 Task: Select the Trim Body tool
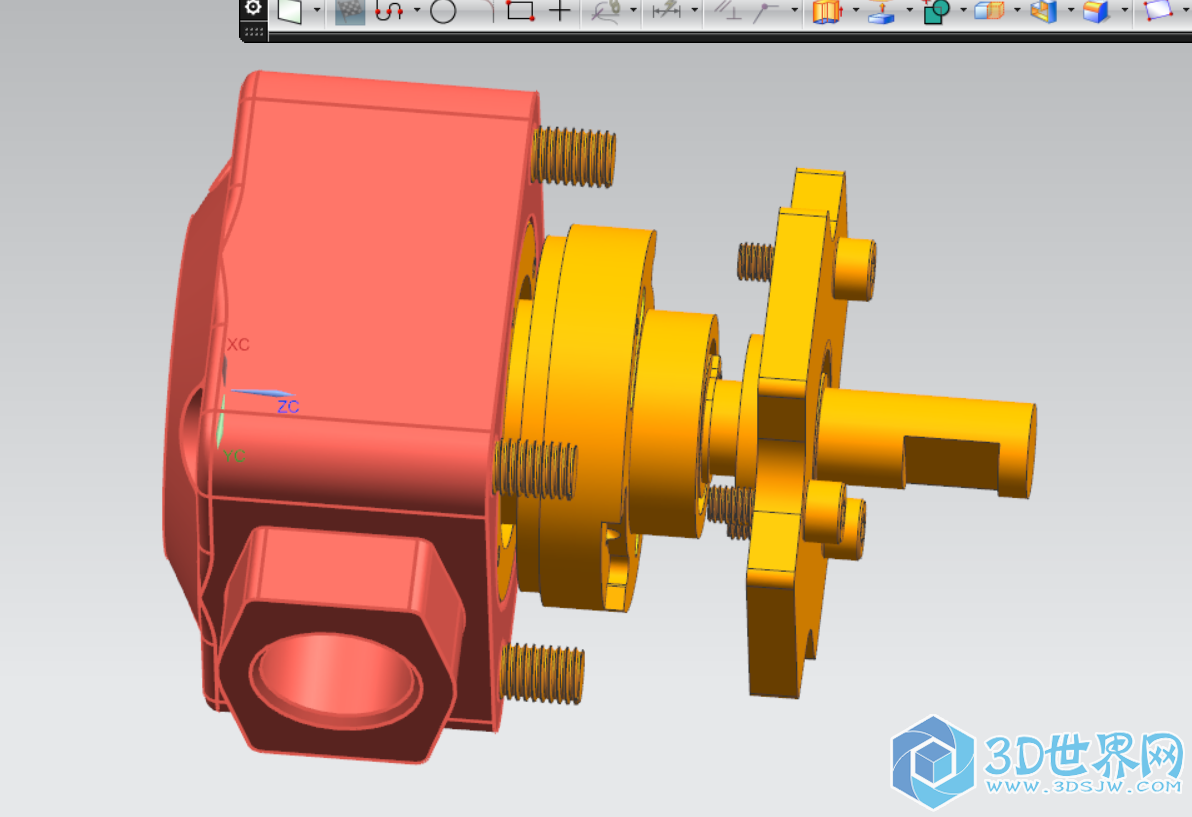coord(990,11)
